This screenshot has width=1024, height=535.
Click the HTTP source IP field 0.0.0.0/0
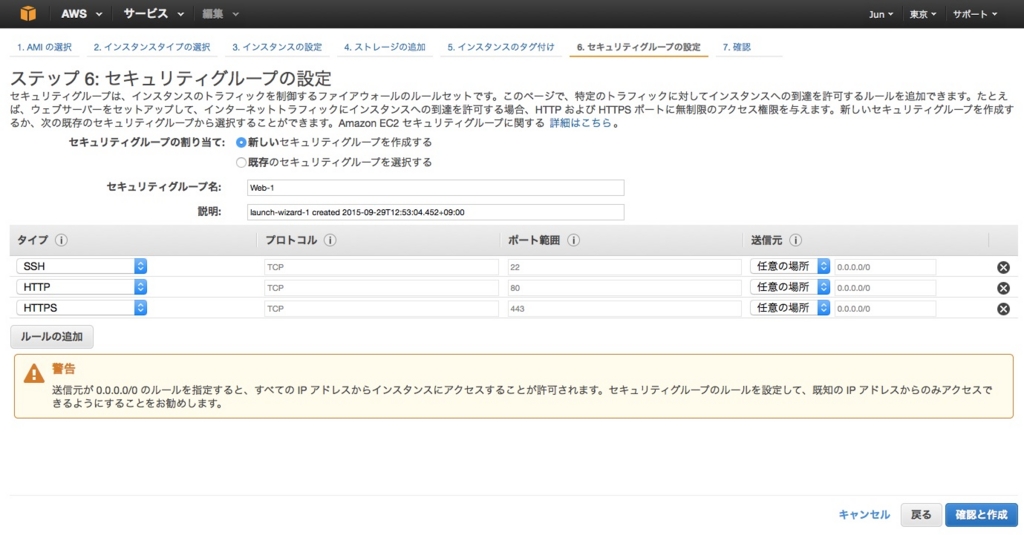[885, 288]
